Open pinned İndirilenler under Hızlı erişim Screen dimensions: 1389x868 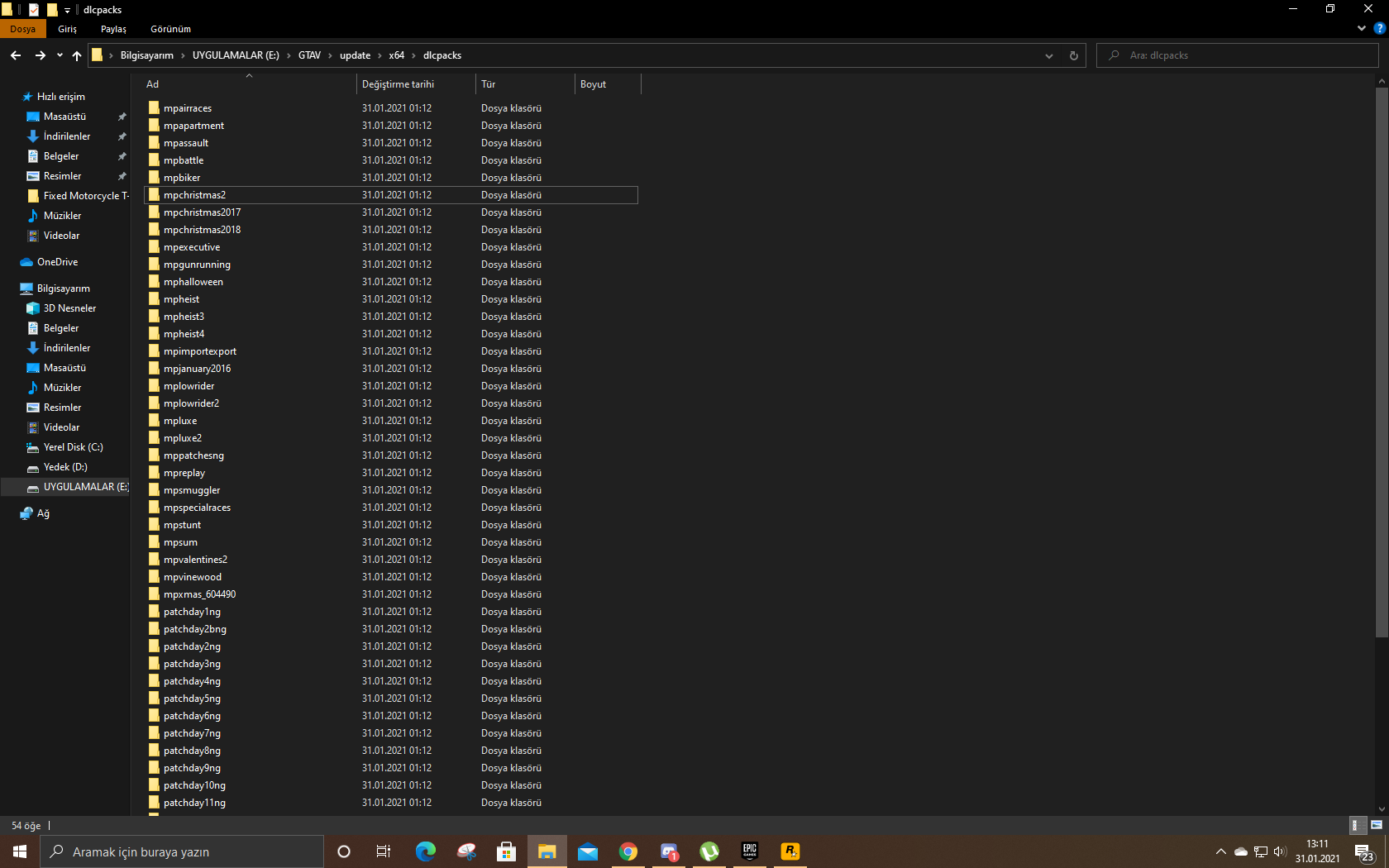tap(67, 136)
